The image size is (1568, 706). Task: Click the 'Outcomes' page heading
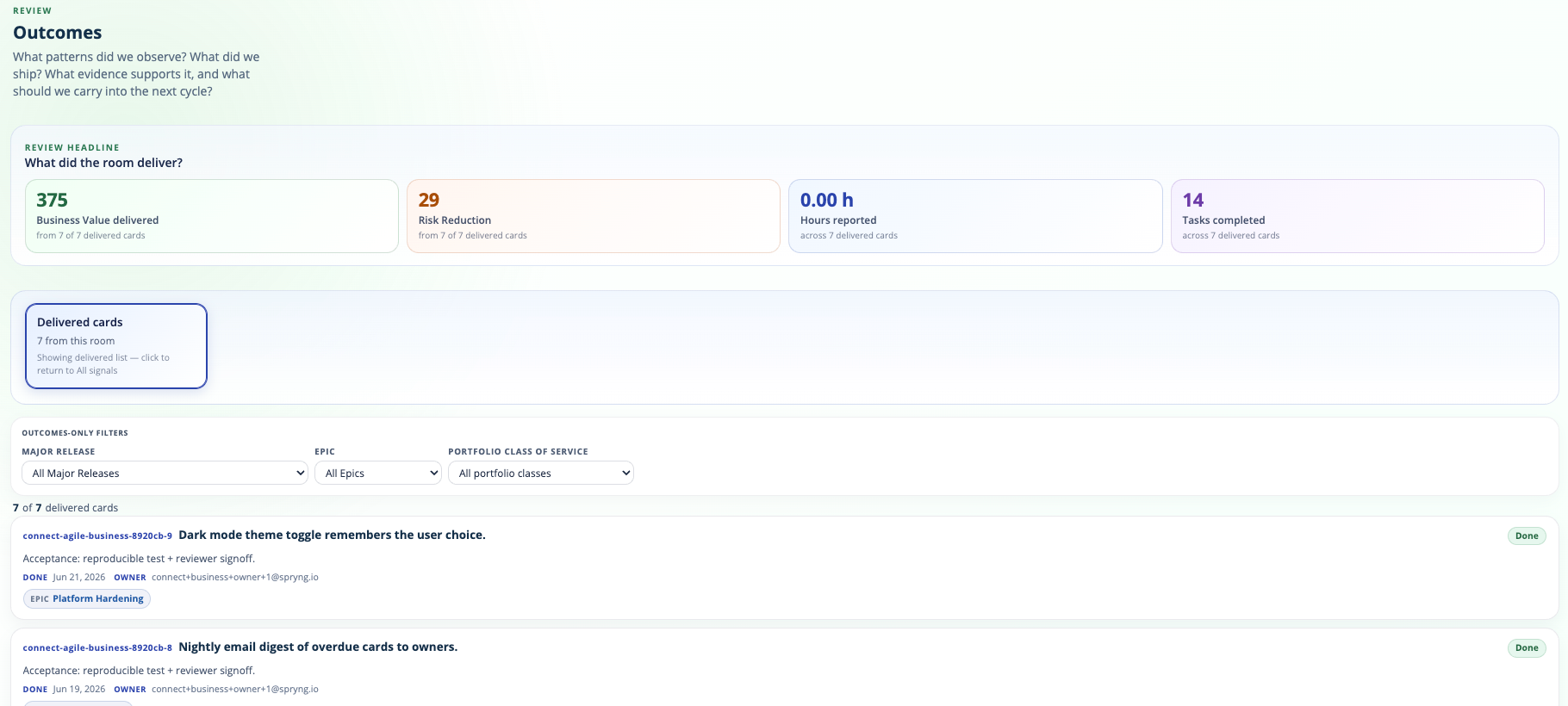(58, 33)
